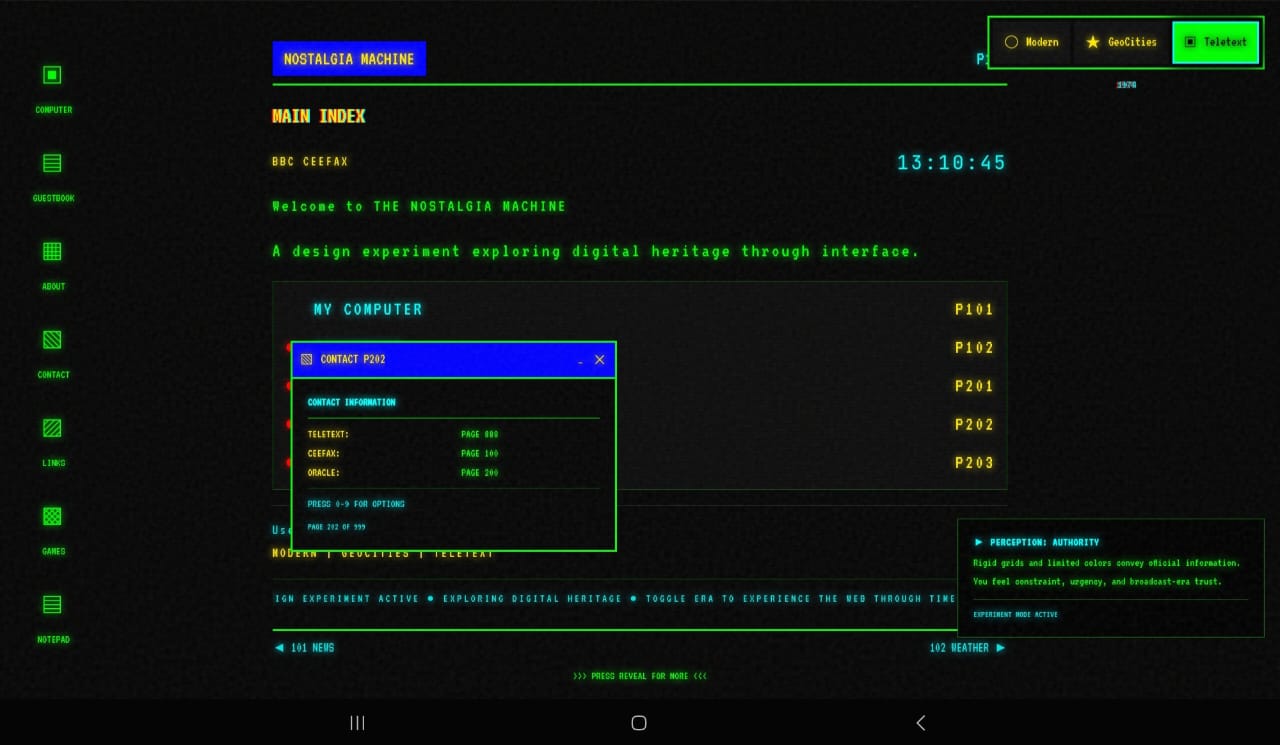Select page number P102

pyautogui.click(x=974, y=348)
